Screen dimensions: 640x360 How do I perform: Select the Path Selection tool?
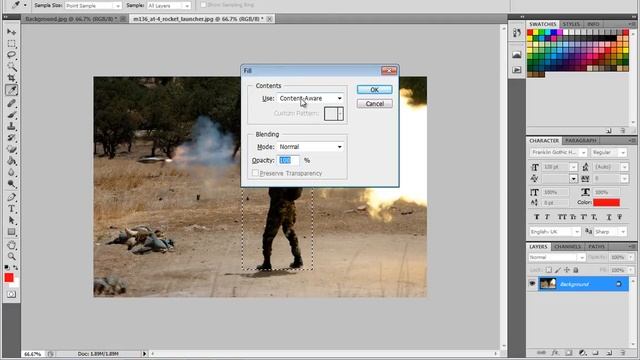[x=11, y=220]
